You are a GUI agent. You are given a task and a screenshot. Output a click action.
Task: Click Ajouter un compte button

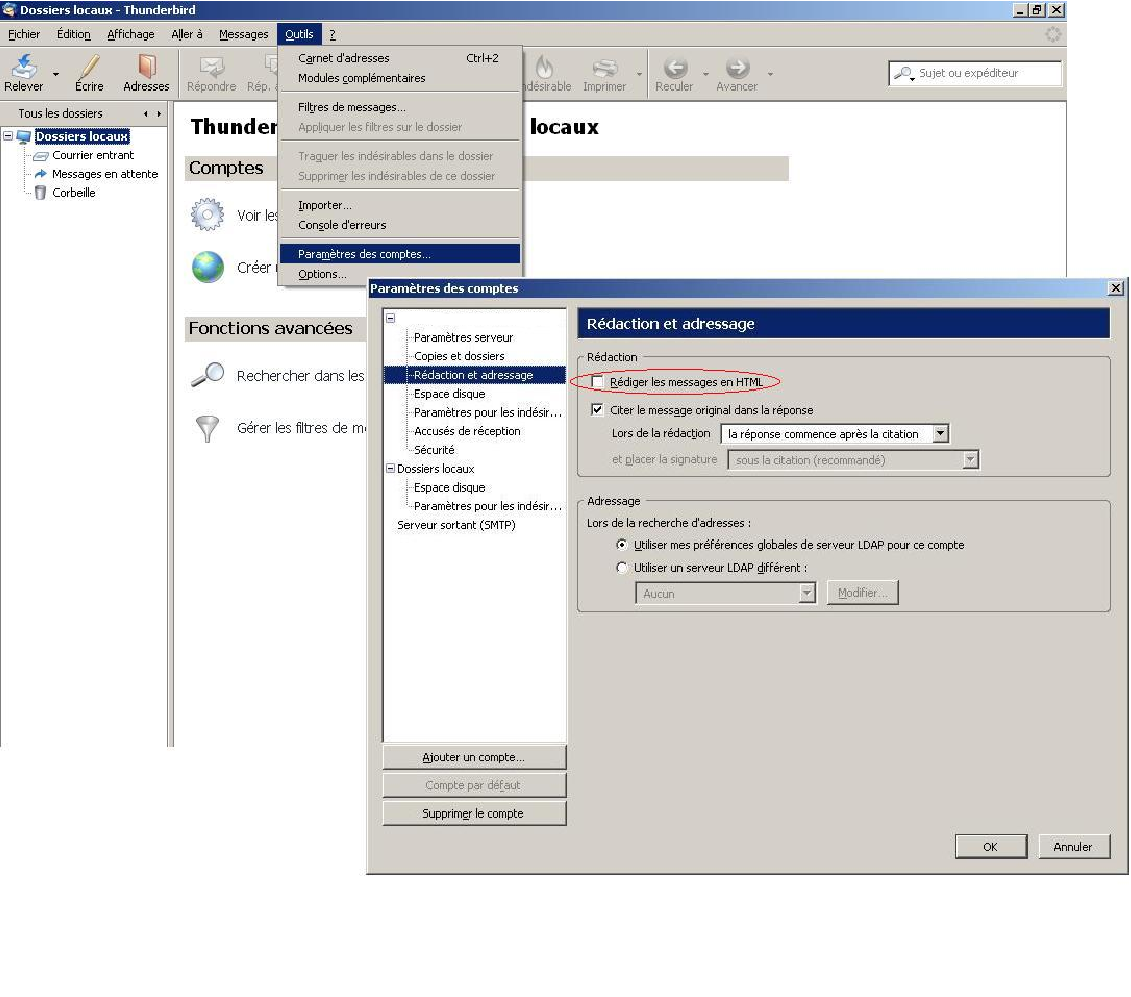point(474,757)
